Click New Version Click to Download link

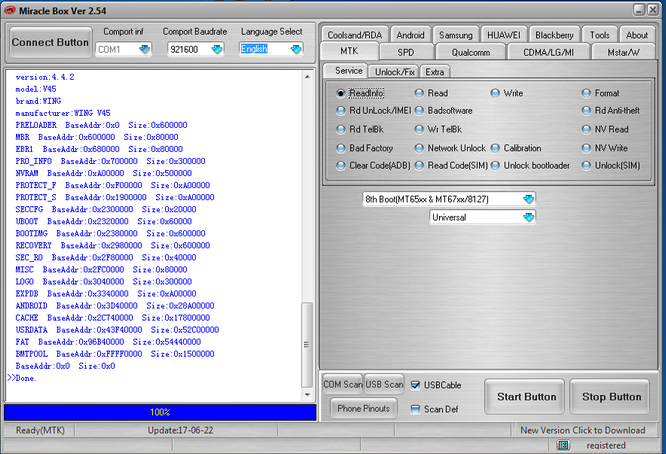point(583,430)
